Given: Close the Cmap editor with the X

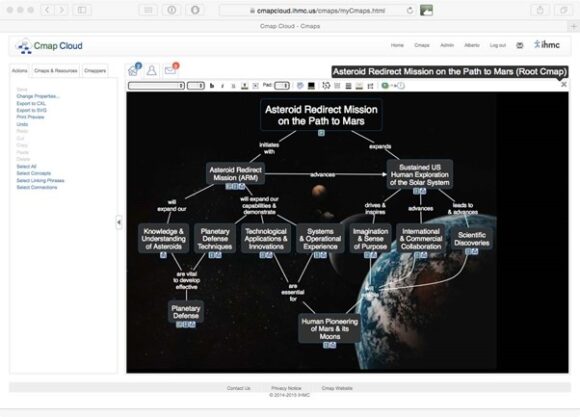Looking at the screenshot, I should click(564, 84).
